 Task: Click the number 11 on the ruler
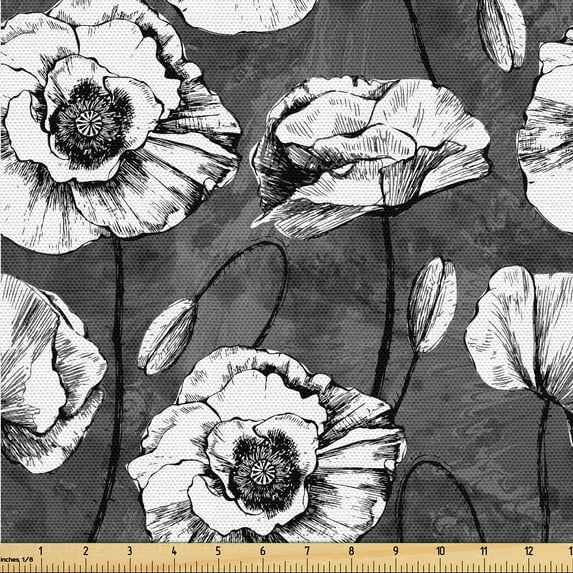pos(485,551)
